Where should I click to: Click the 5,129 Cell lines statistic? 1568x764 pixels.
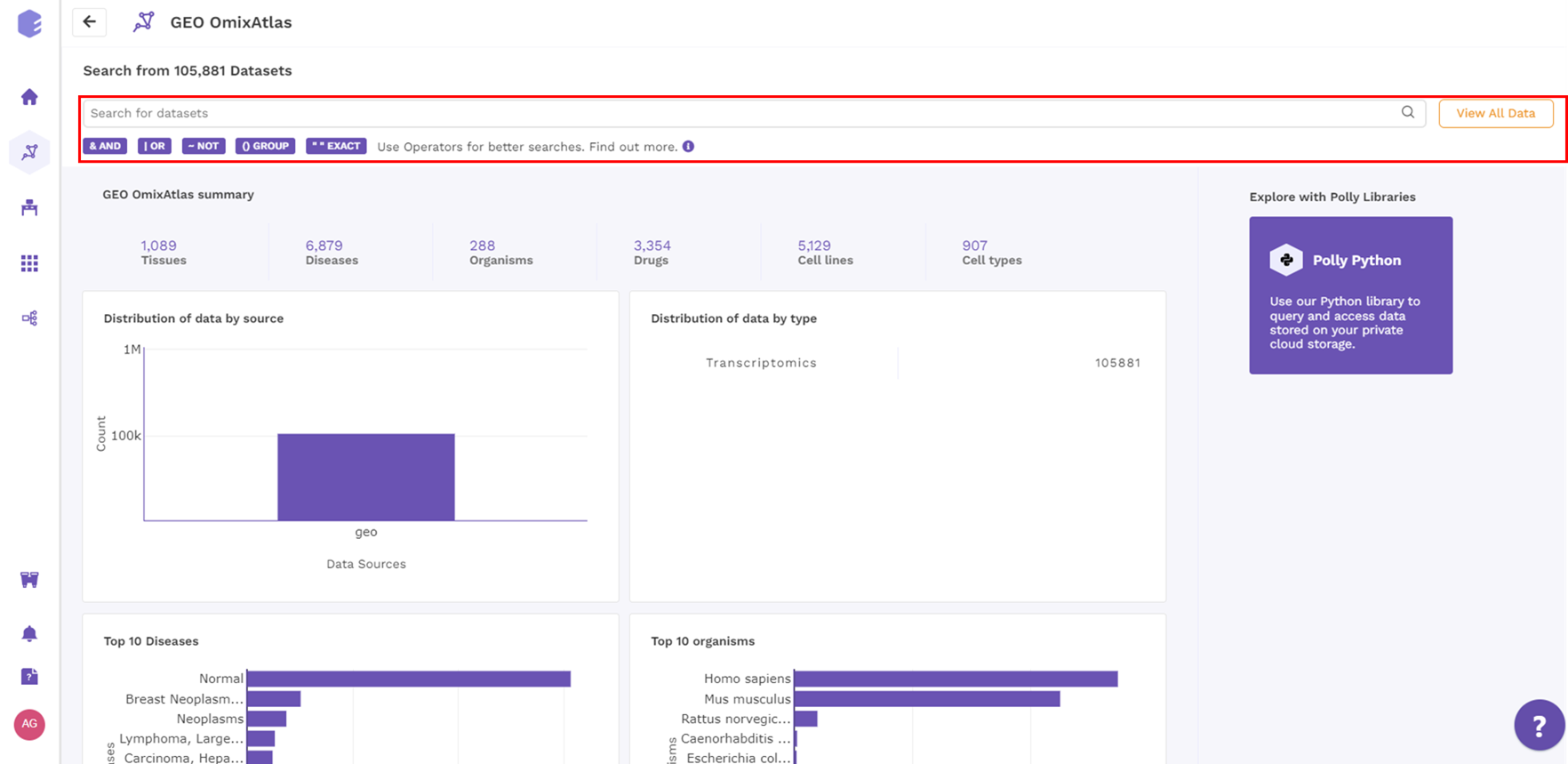click(x=825, y=253)
